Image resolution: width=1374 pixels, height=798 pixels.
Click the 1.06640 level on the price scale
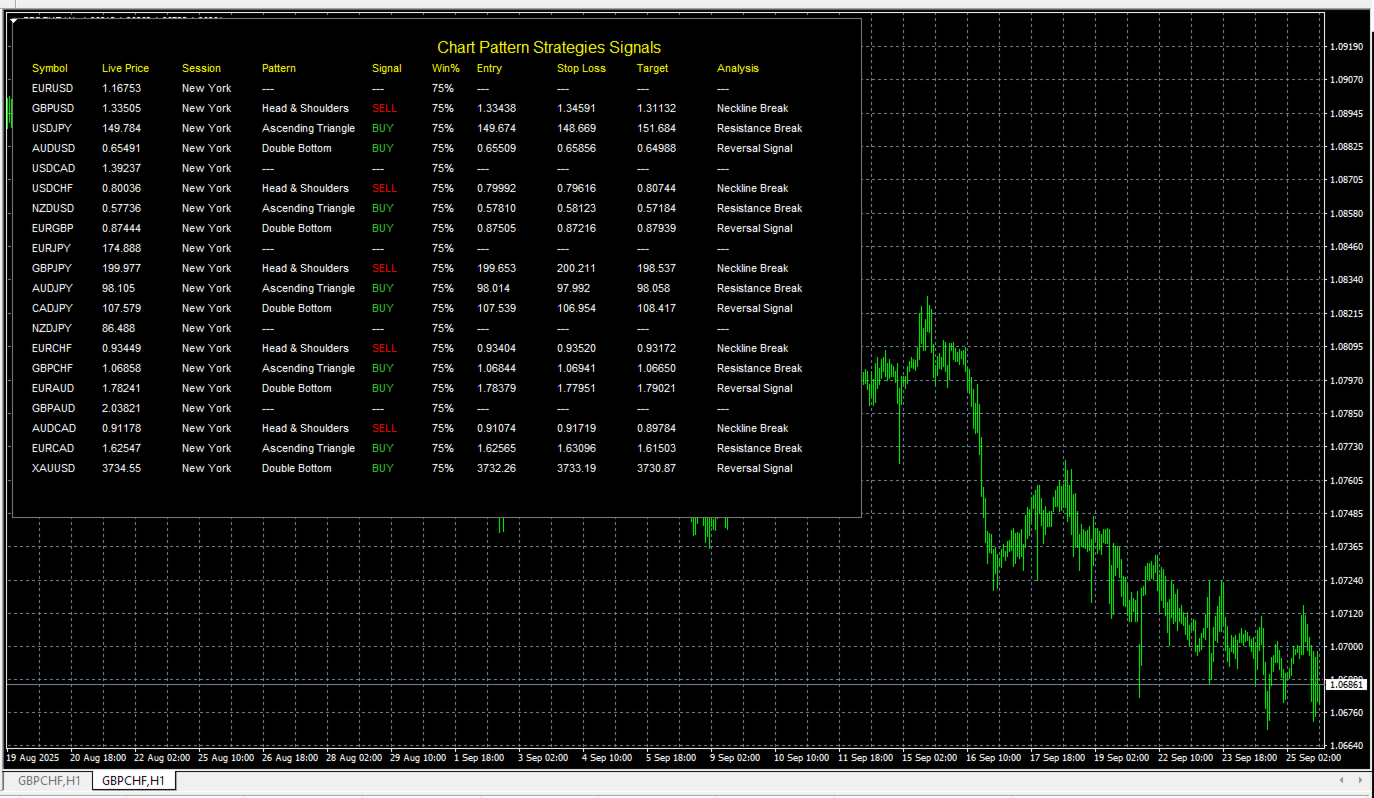[x=1347, y=746]
